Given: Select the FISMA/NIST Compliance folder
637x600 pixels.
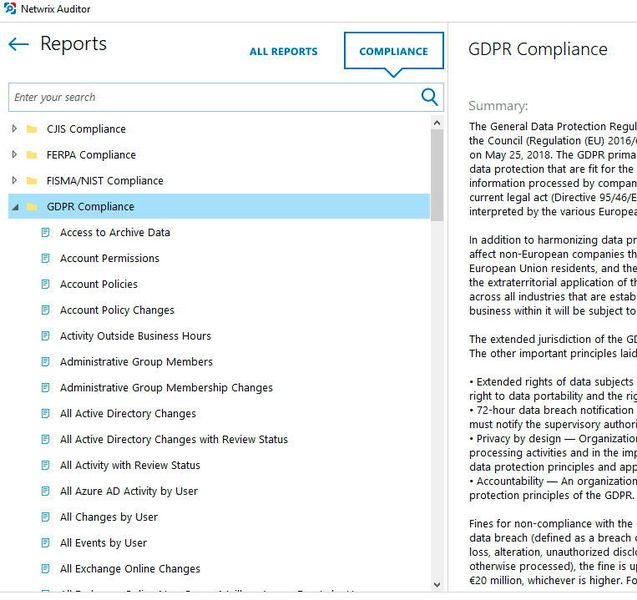Looking at the screenshot, I should coord(105,181).
